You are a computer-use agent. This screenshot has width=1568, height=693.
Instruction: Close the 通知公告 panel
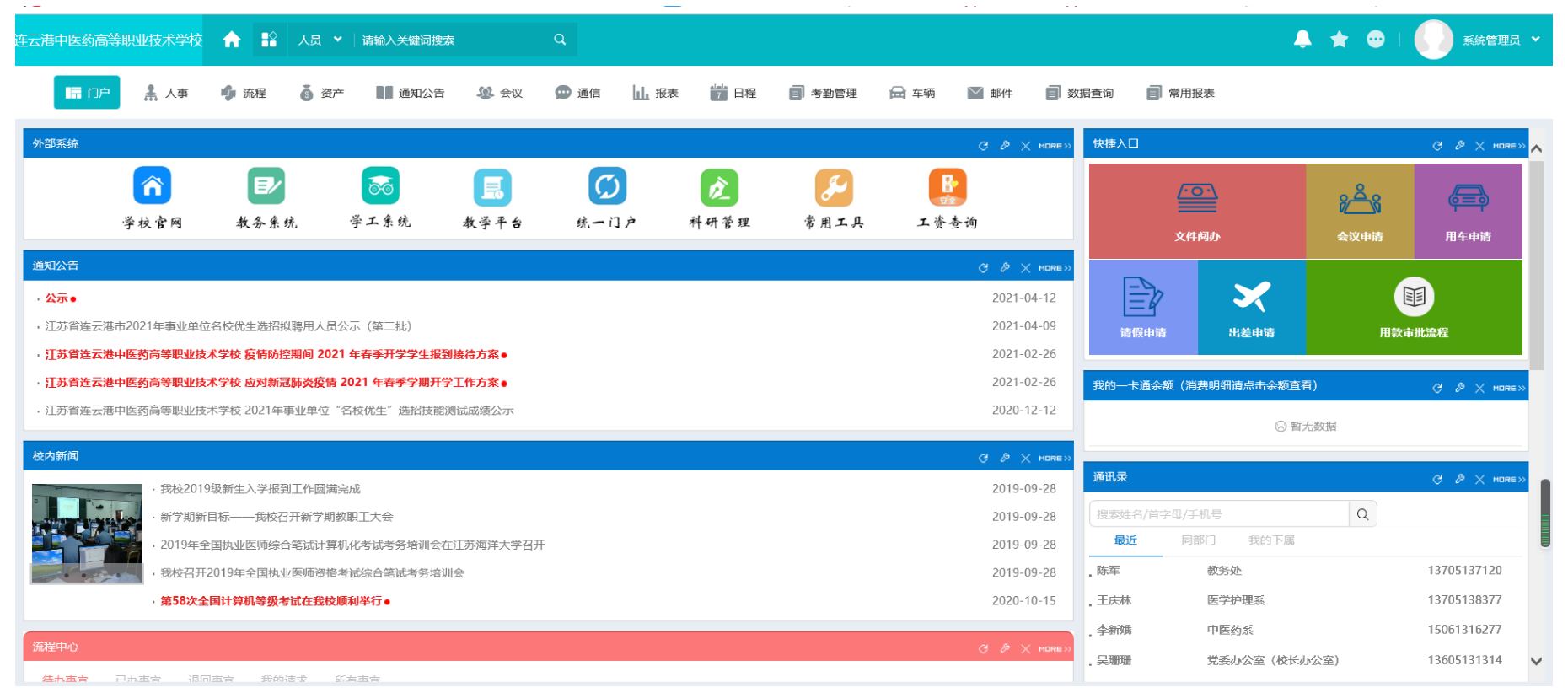(1026, 268)
